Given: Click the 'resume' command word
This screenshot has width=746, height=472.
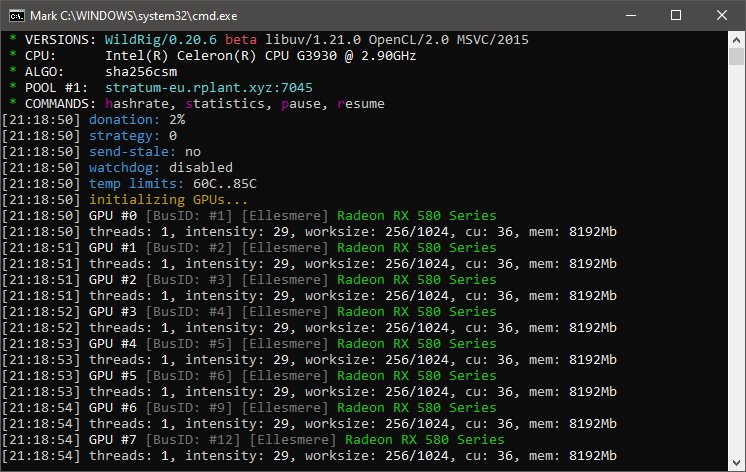Looking at the screenshot, I should [361, 104].
